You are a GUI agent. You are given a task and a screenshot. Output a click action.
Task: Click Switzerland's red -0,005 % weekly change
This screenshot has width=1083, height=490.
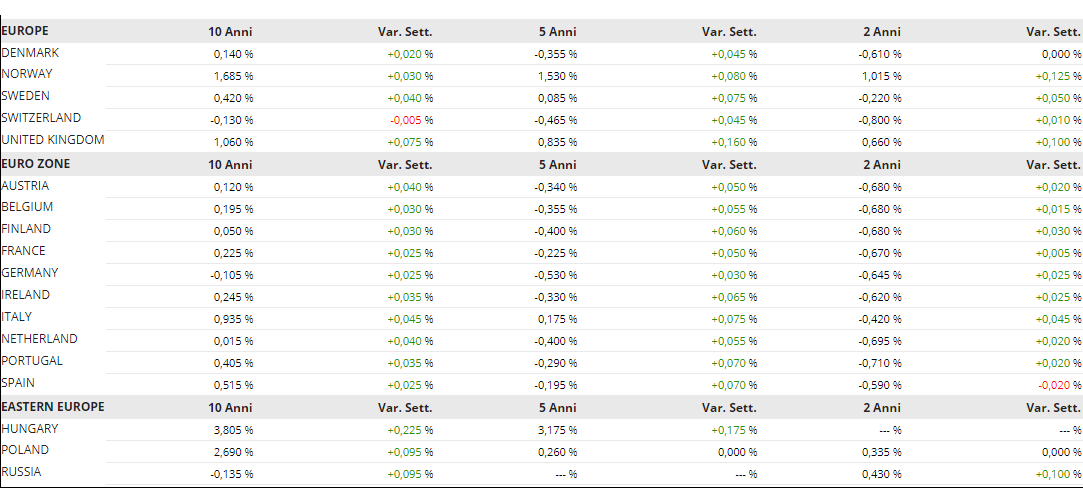tap(412, 120)
